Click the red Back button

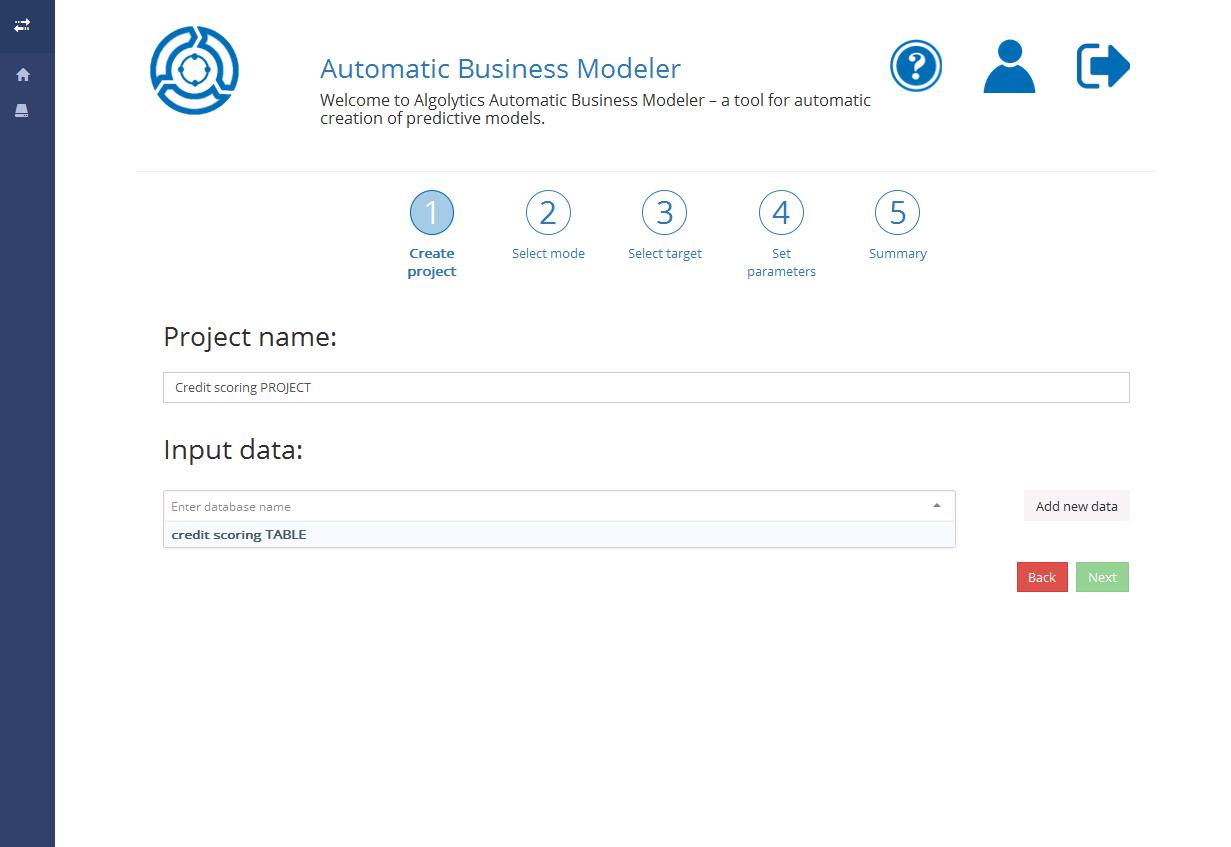coord(1041,577)
